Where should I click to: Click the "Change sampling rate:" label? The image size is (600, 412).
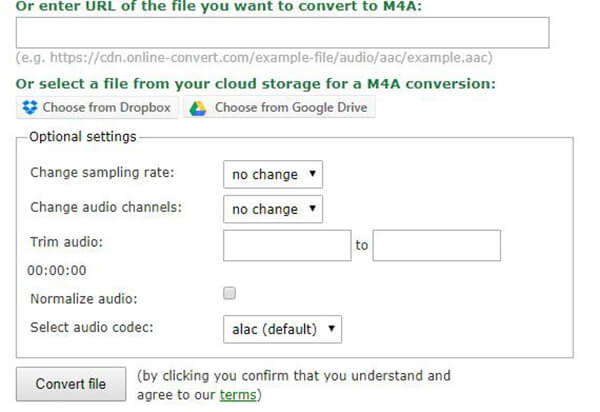coord(102,173)
